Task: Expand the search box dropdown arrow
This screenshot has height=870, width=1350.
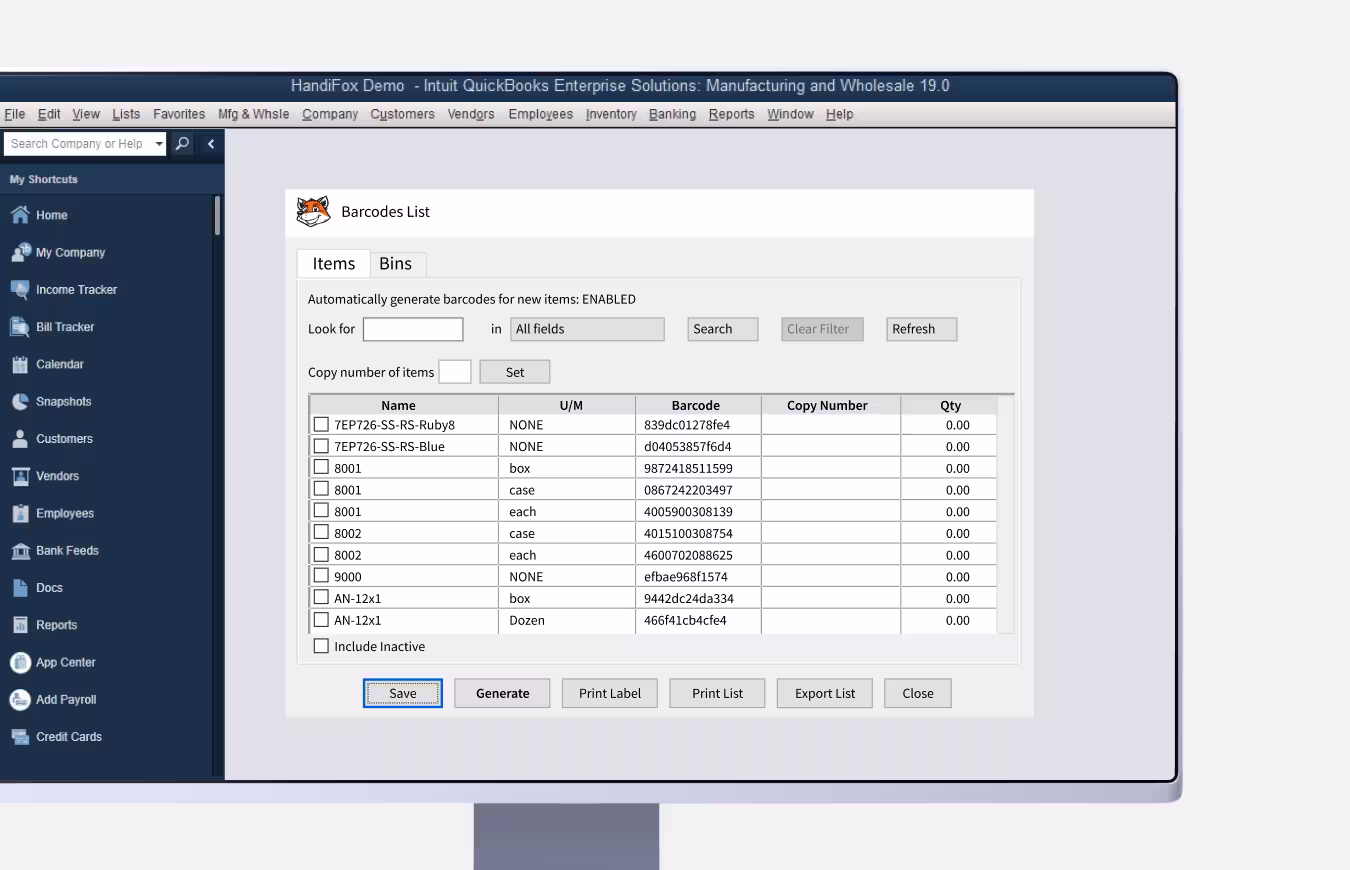Action: [159, 144]
